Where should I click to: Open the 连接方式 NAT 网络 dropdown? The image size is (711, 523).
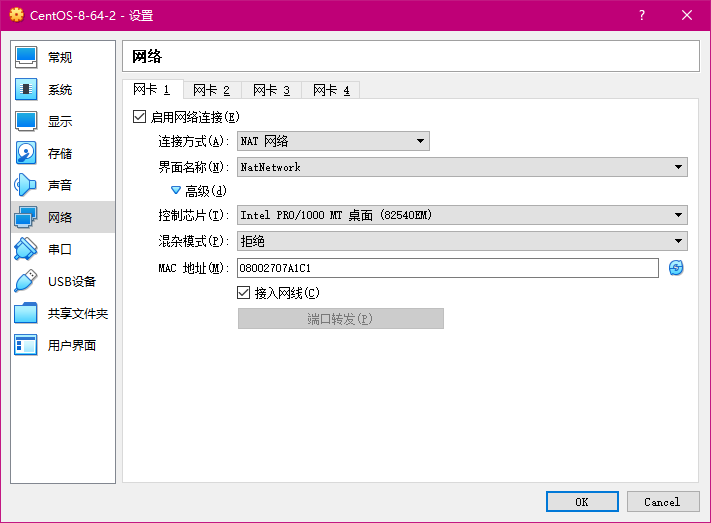[333, 141]
